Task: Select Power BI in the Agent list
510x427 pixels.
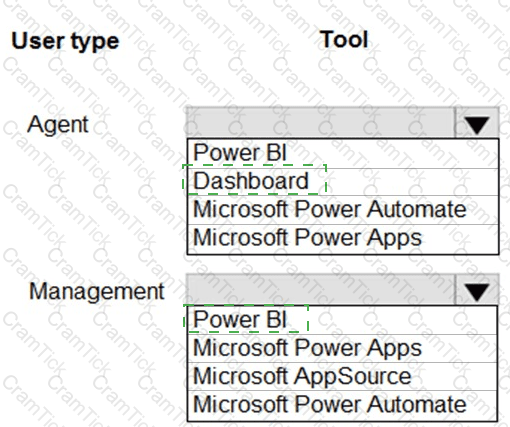Action: 343,153
